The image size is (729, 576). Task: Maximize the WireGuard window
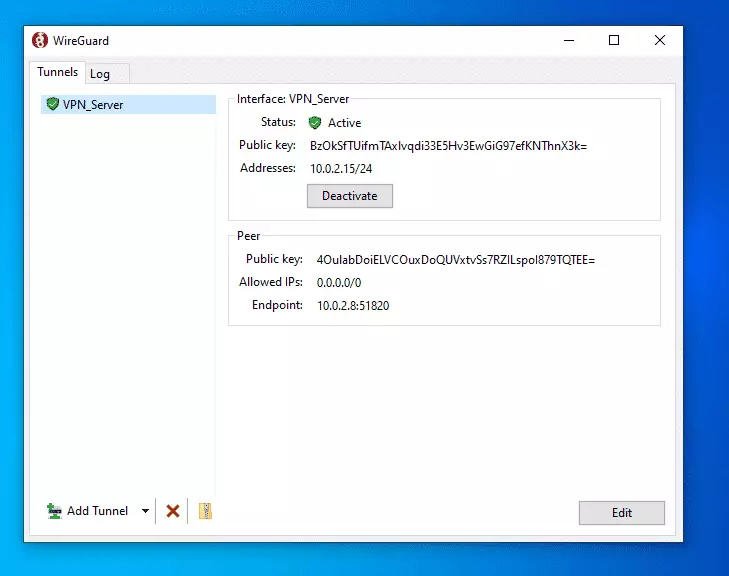point(614,40)
